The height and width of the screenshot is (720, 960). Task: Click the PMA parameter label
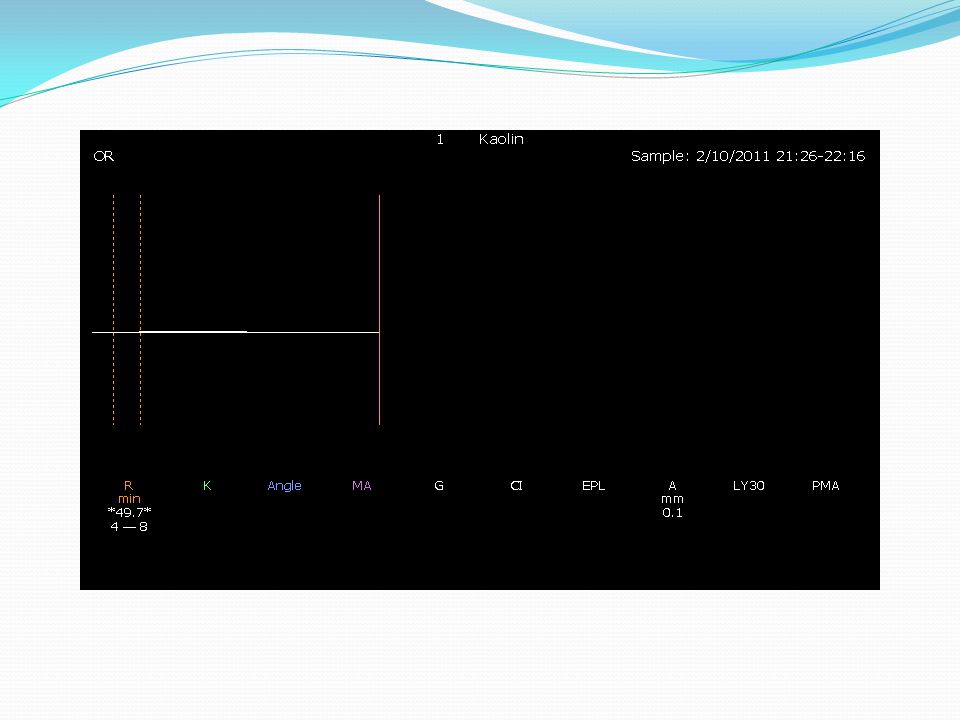(825, 486)
